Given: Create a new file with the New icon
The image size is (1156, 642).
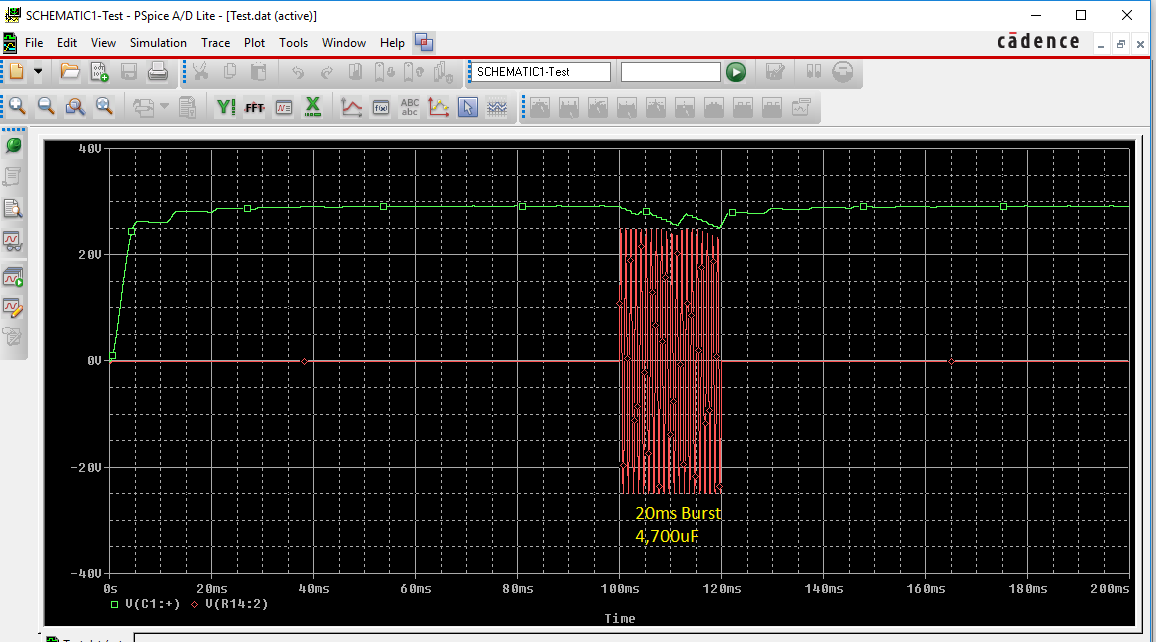Looking at the screenshot, I should click(16, 71).
